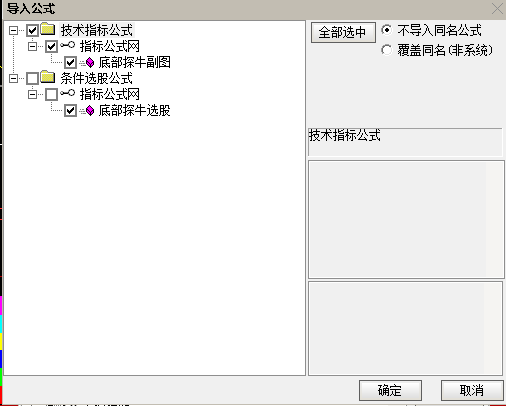Collapse the 条件选股公式 tree node

click(x=13, y=79)
